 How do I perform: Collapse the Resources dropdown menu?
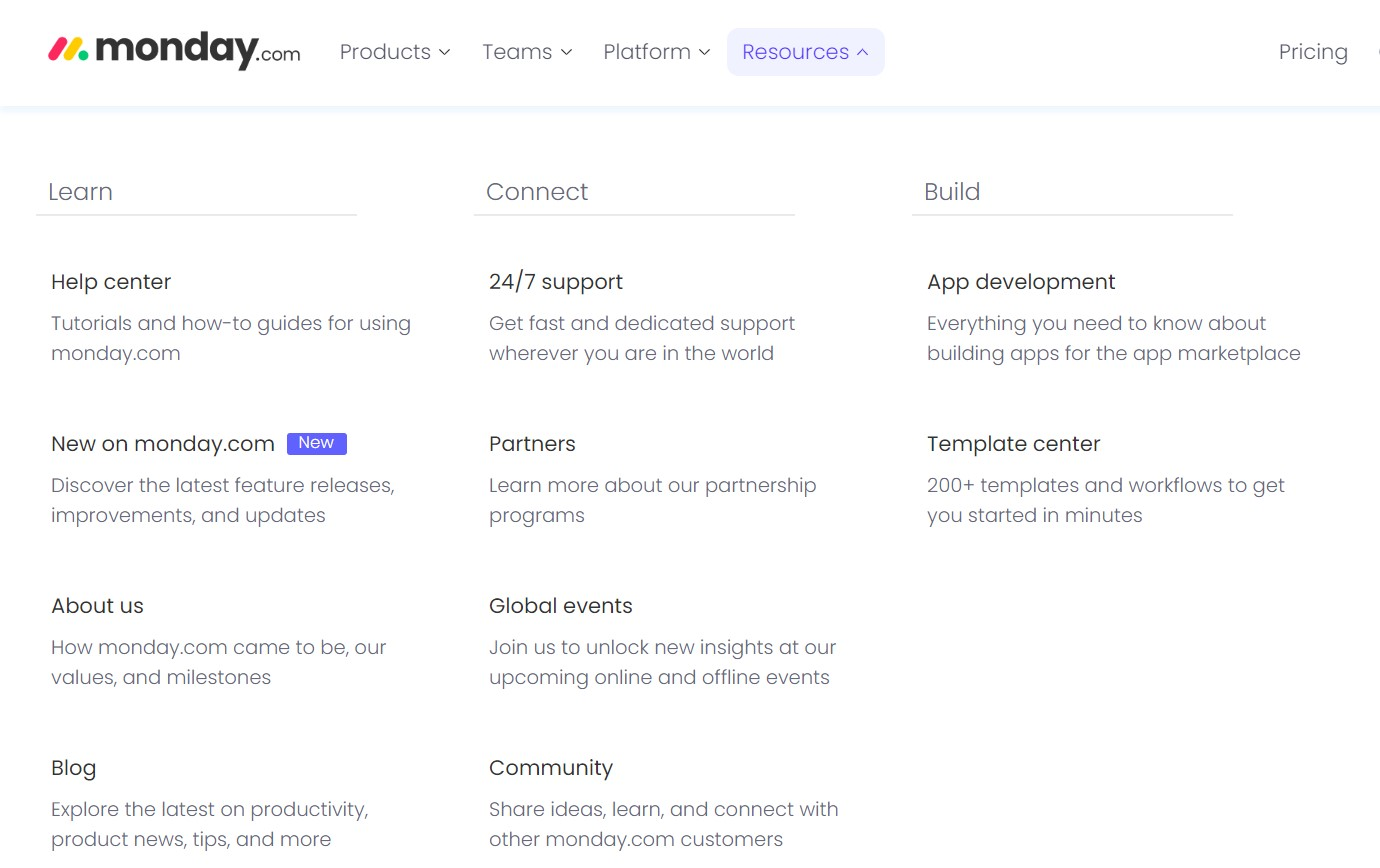(x=806, y=52)
